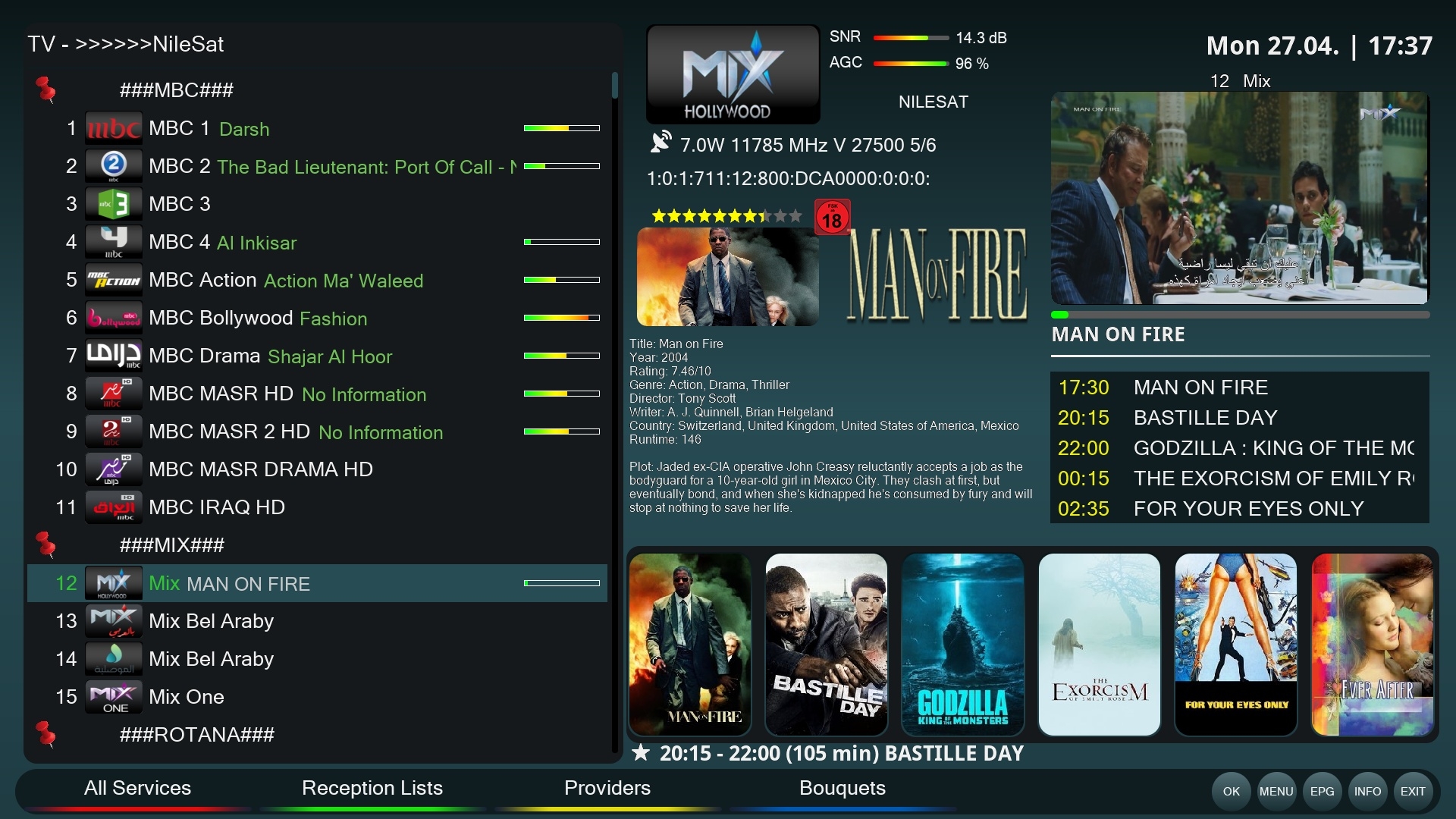Click the ###ROTANA### pushpin marker
The height and width of the screenshot is (819, 1456).
pyautogui.click(x=46, y=734)
